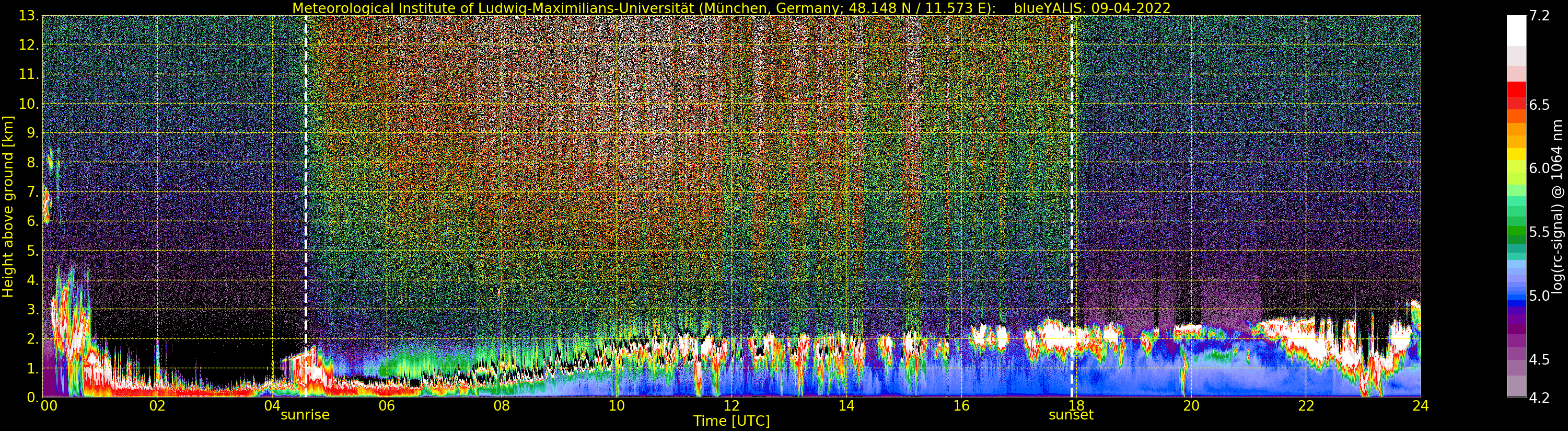Select the 'sunset' label below the axis
Image resolution: width=1568 pixels, height=431 pixels.
click(x=1071, y=415)
